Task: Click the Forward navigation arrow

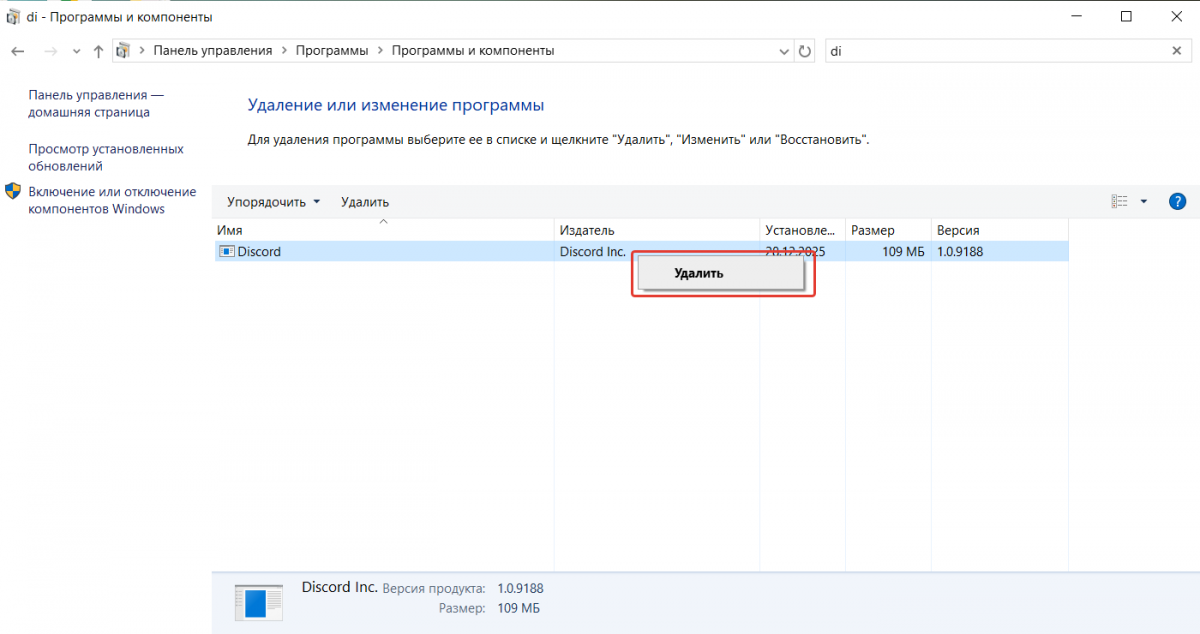Action: point(49,51)
